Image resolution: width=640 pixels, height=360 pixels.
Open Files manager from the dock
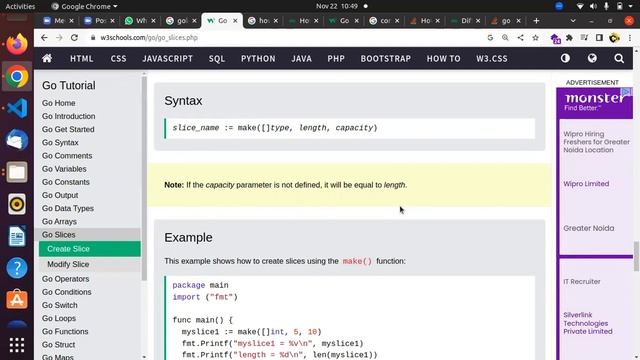(17, 172)
